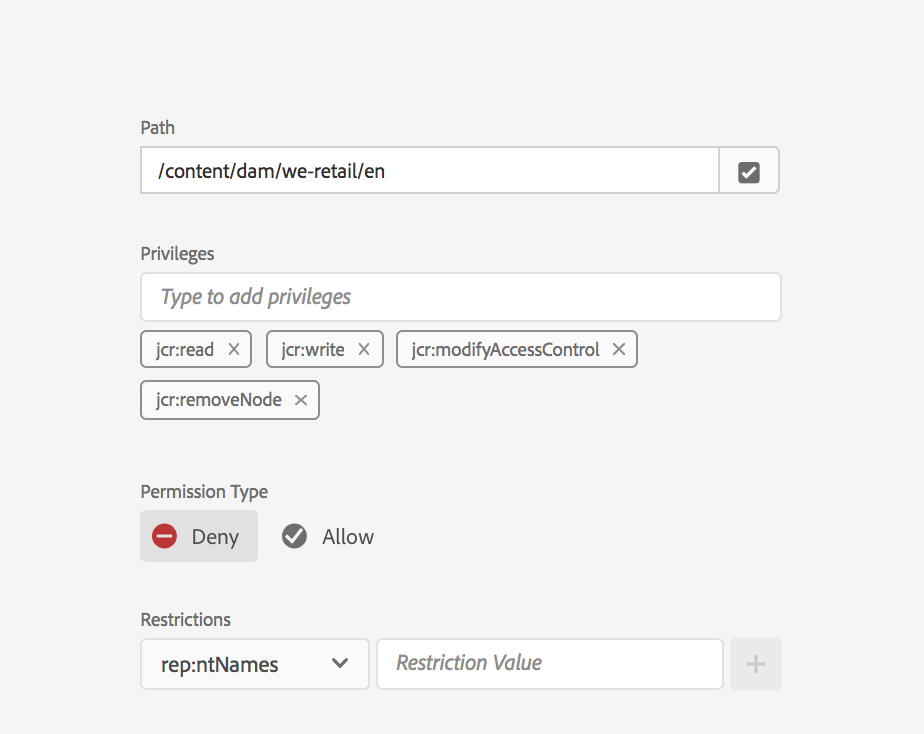This screenshot has width=924, height=734.
Task: Open path picker with checkbox icon button
Action: pyautogui.click(x=749, y=171)
